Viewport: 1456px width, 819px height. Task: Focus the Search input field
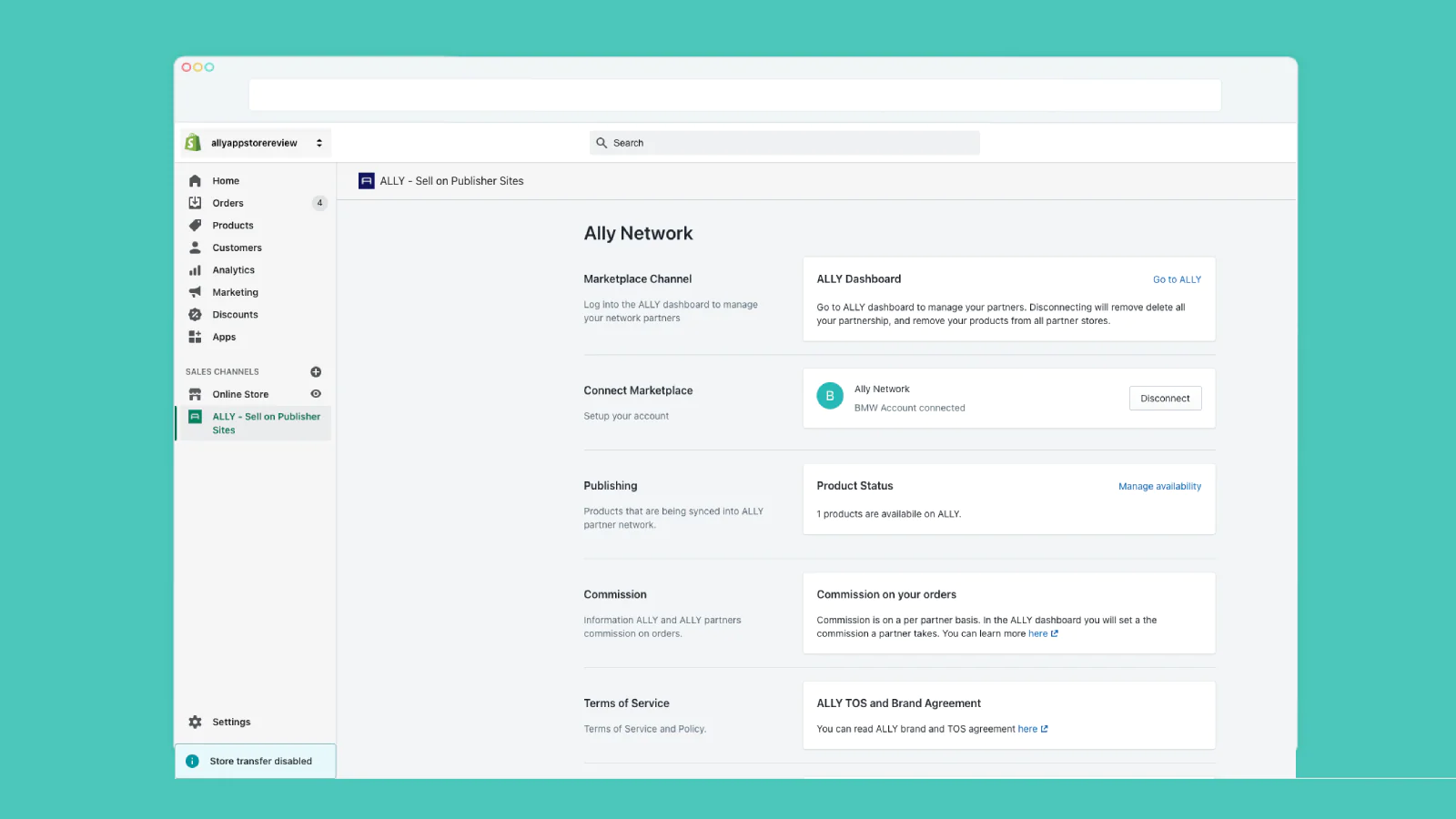pyautogui.click(x=784, y=143)
